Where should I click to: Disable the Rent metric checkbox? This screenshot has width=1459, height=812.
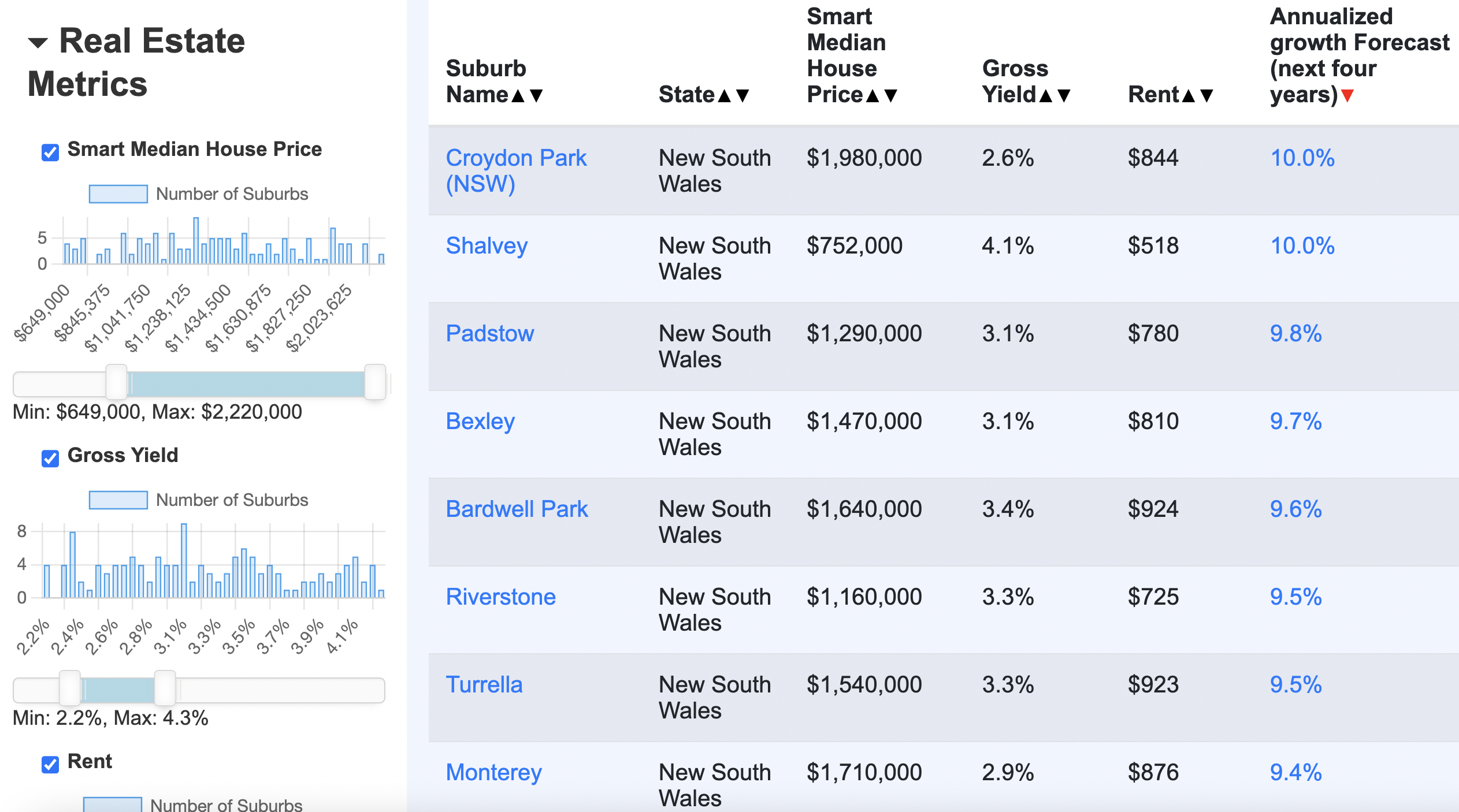coord(50,764)
